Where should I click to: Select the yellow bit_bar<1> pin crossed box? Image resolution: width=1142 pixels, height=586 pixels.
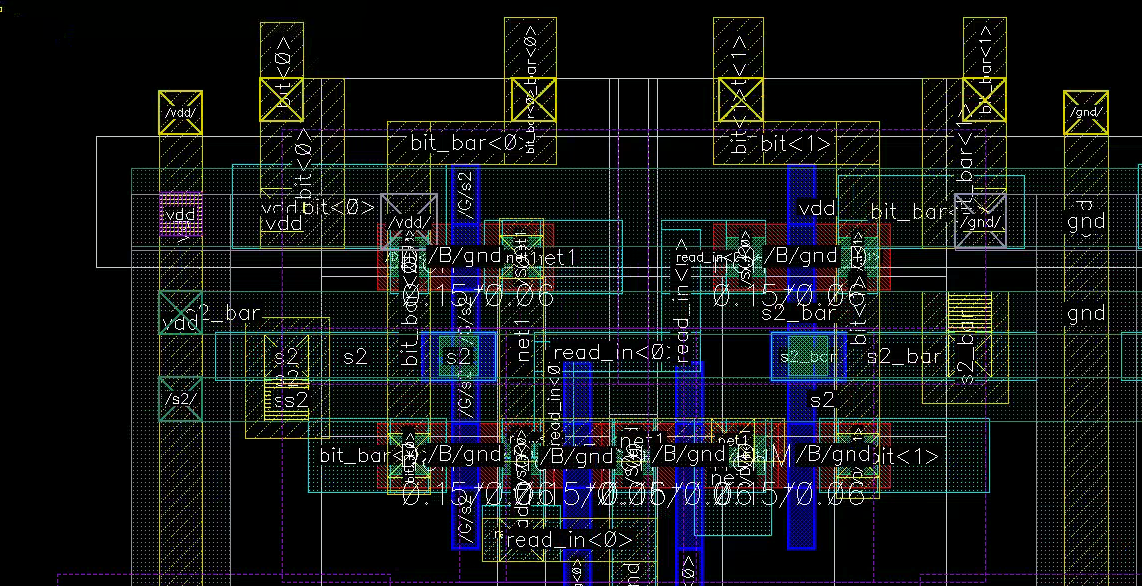point(984,99)
